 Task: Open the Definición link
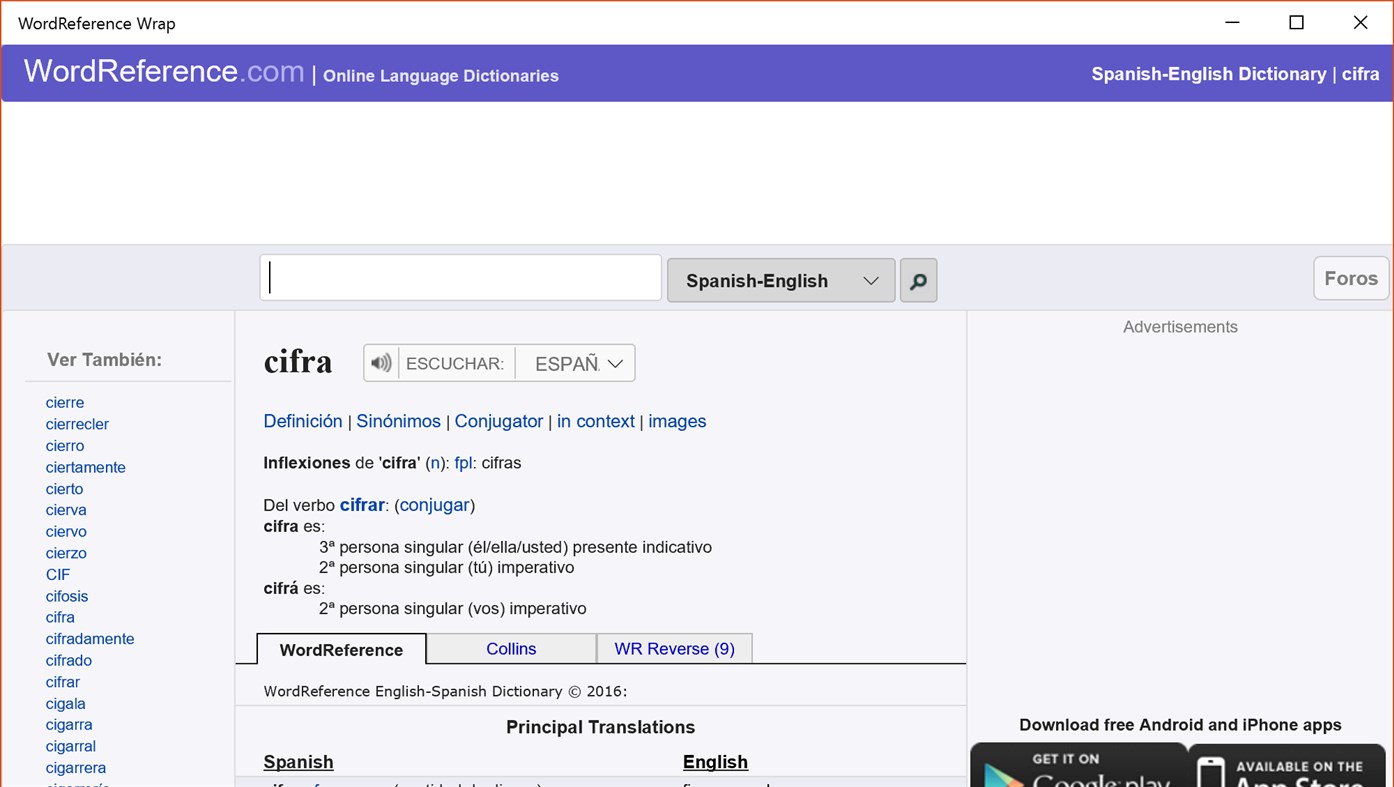[303, 421]
